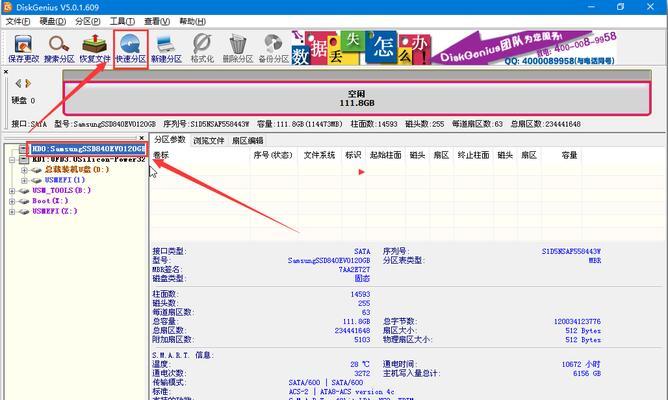Image resolution: width=668 pixels, height=400 pixels.
Task: Click the 通电时间 value 10672 小时
Action: pos(581,364)
